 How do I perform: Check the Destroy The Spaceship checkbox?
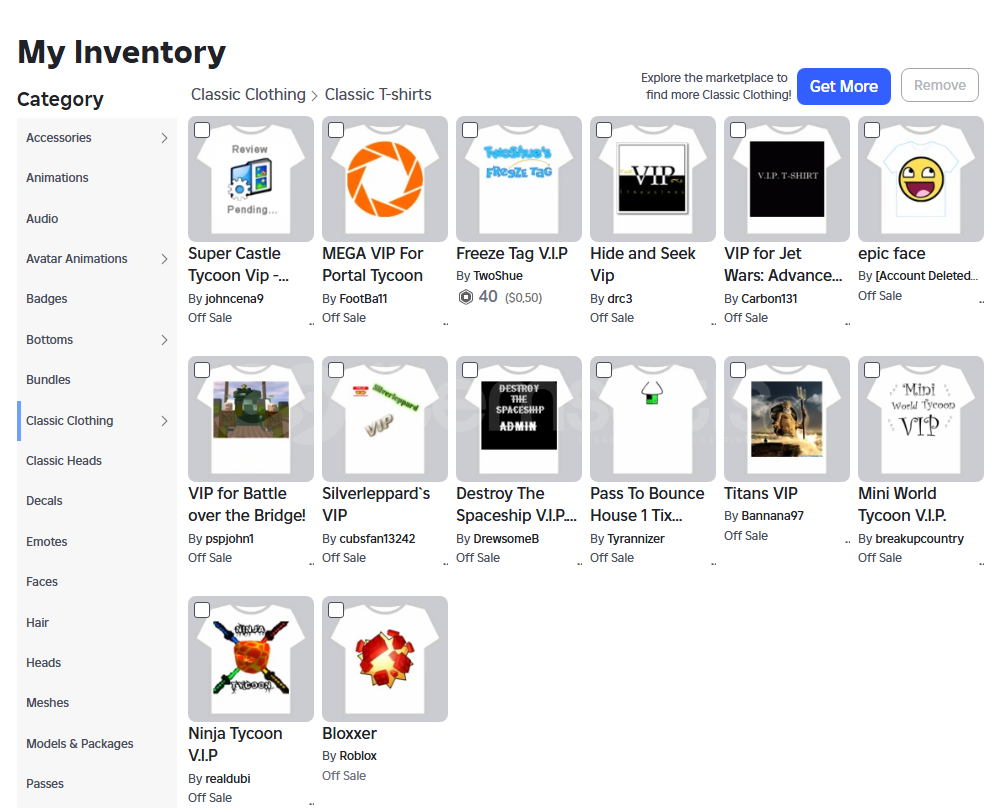click(x=470, y=370)
